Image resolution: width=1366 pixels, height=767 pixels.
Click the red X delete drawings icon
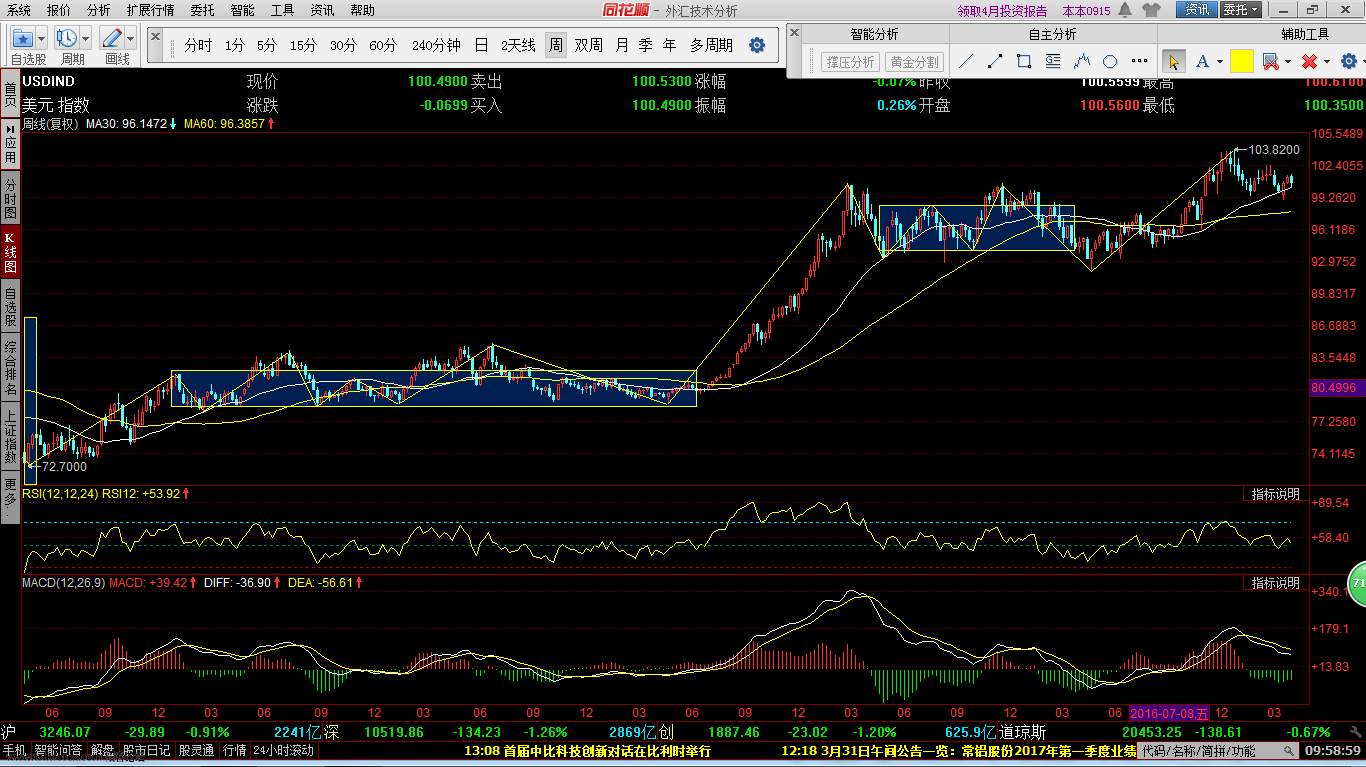(x=1309, y=61)
